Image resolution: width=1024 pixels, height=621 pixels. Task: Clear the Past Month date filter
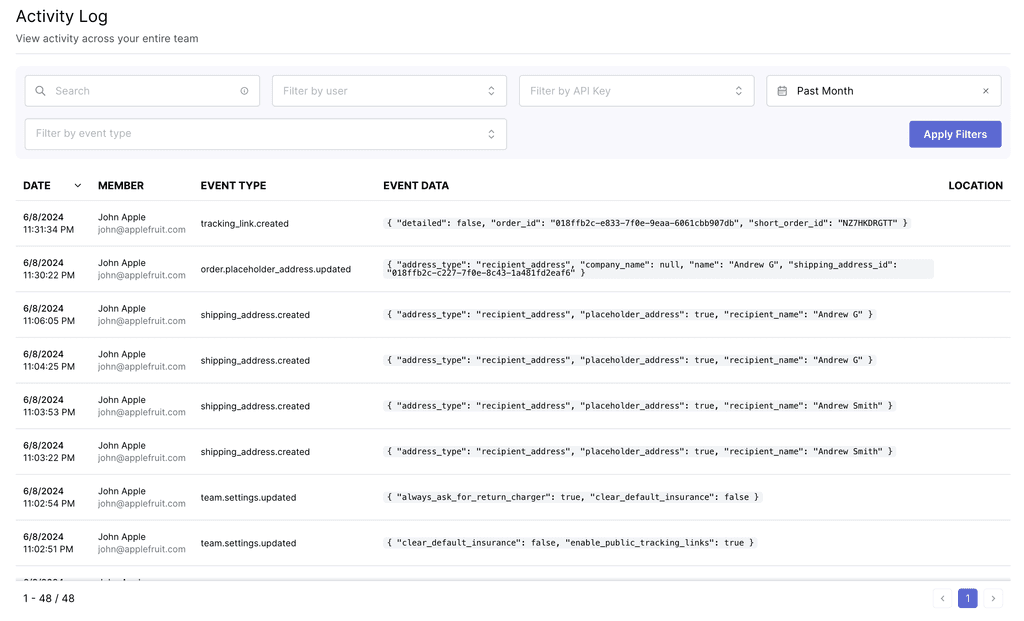point(985,91)
